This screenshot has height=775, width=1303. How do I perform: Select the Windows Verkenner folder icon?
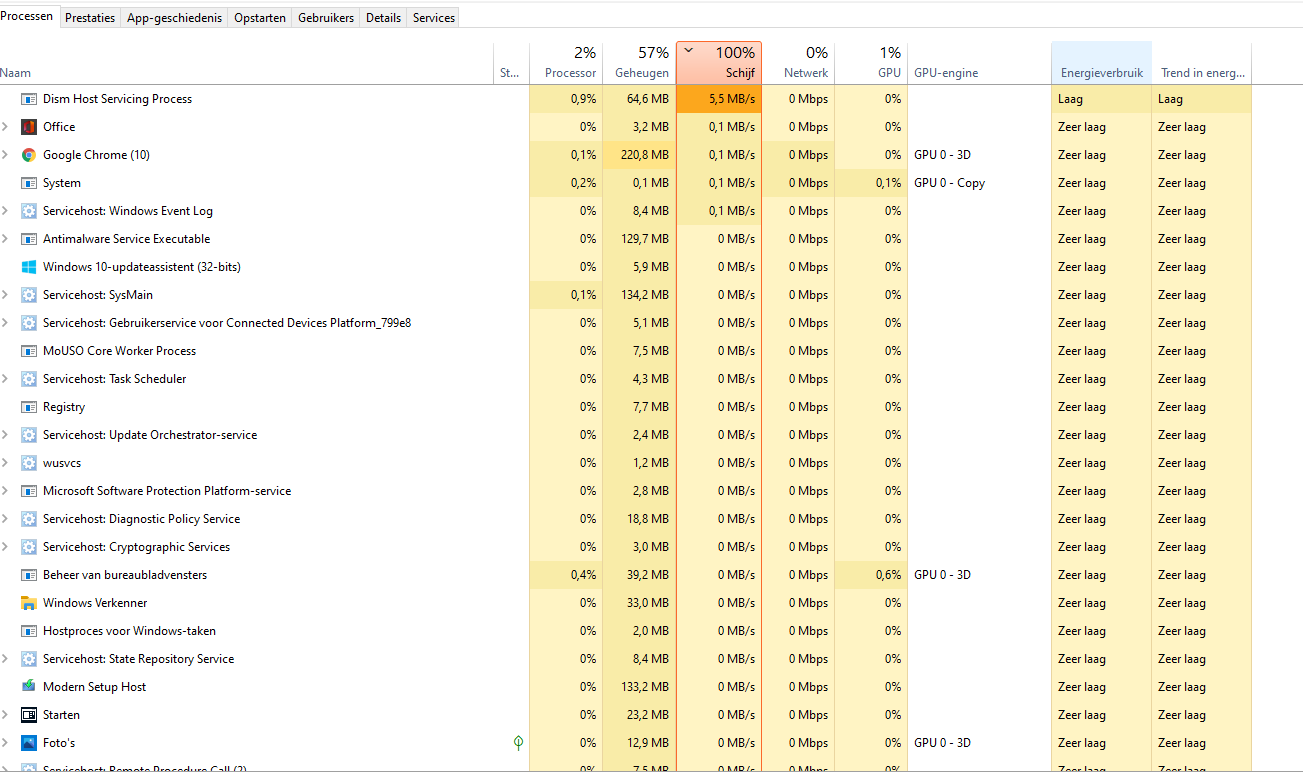[29, 603]
